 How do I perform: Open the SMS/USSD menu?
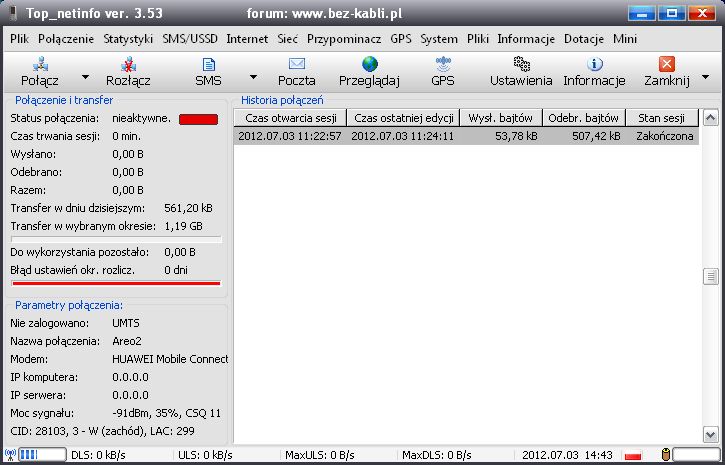tap(191, 39)
